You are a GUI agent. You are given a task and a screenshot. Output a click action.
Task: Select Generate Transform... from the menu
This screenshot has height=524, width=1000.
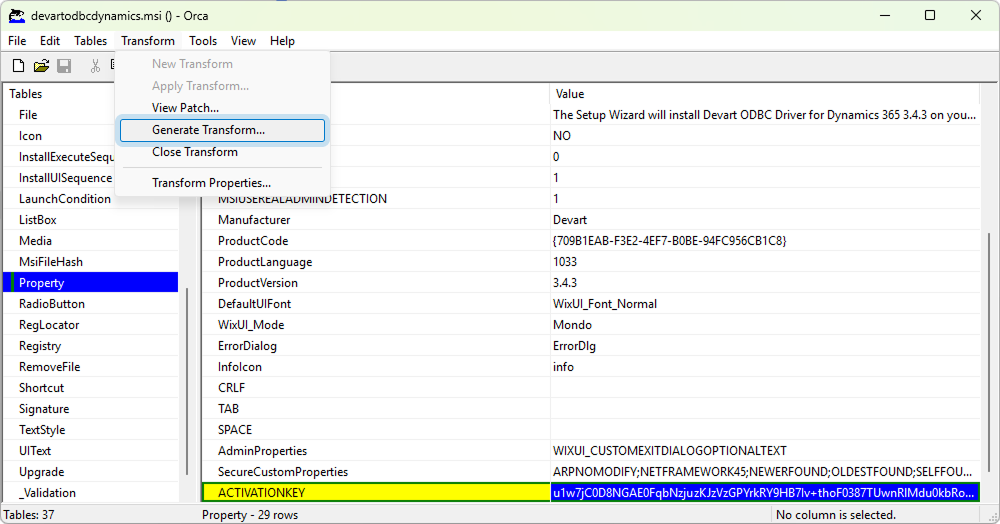222,130
